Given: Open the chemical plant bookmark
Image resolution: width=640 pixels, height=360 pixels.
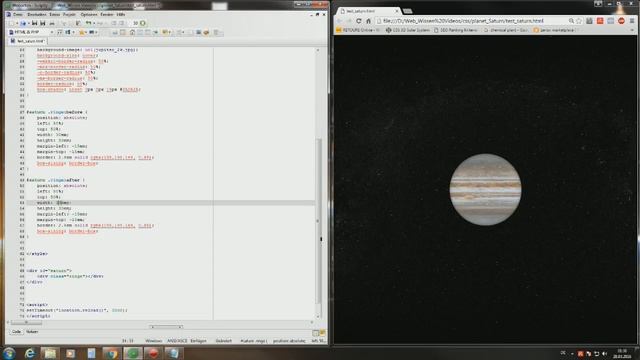Looking at the screenshot, I should [506, 30].
